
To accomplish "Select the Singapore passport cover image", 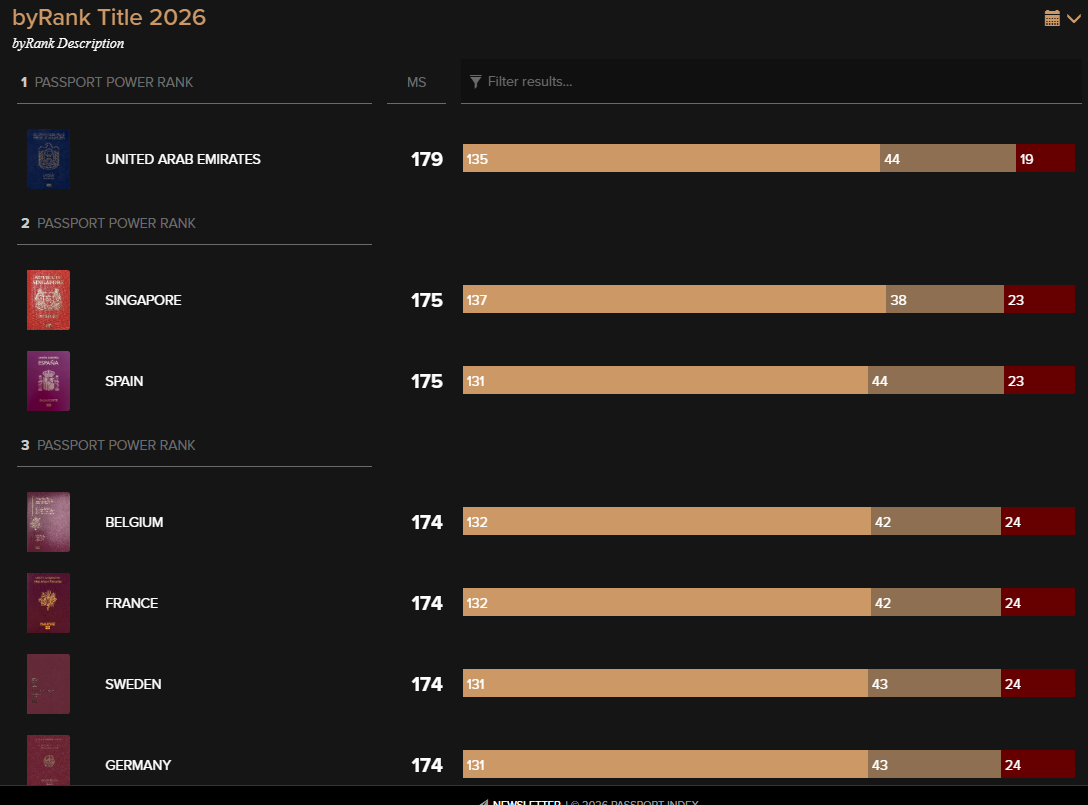I will coord(49,300).
